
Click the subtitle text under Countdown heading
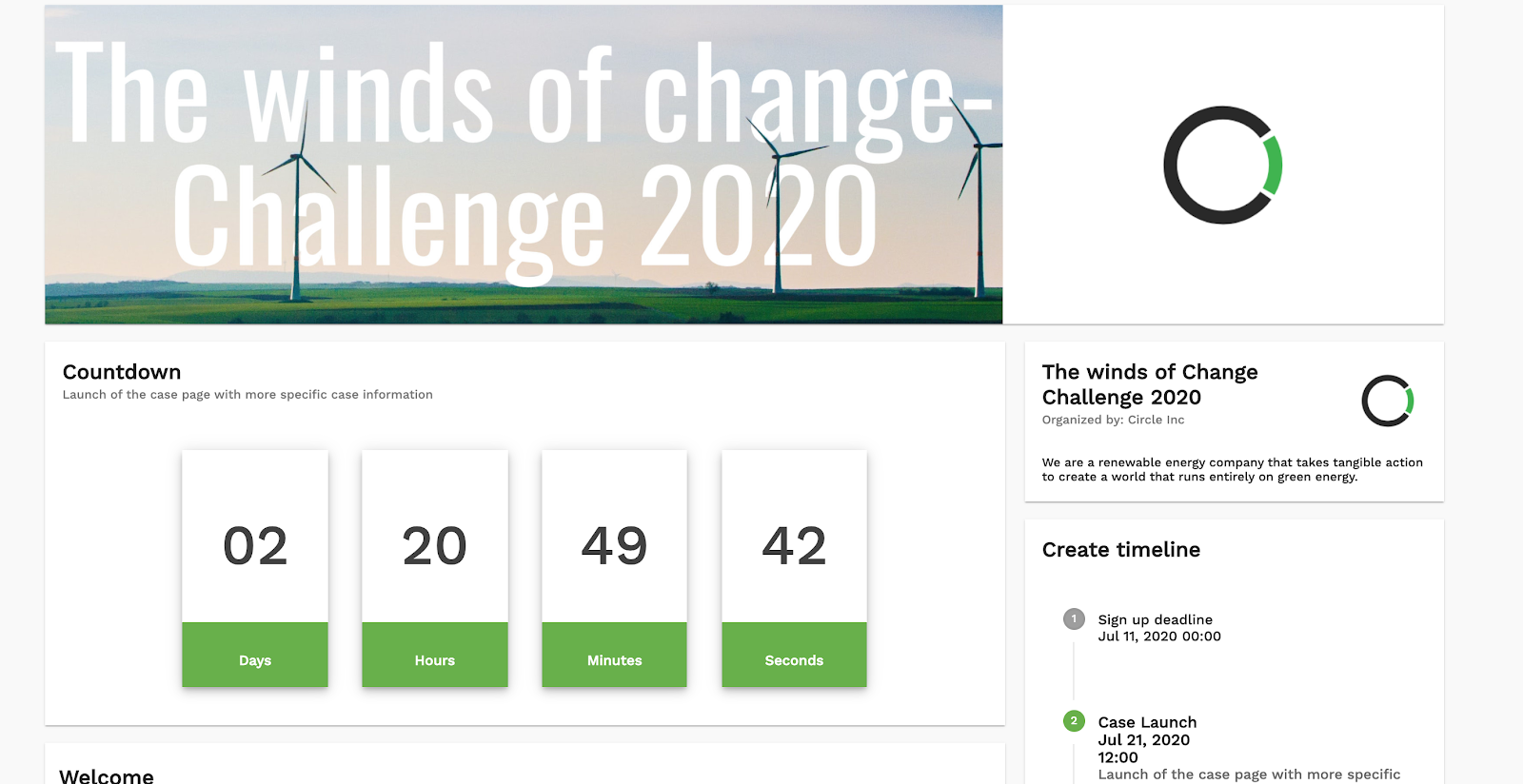pyautogui.click(x=247, y=395)
